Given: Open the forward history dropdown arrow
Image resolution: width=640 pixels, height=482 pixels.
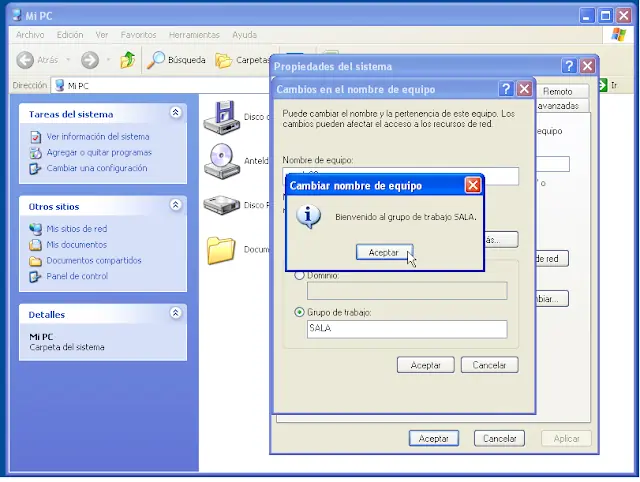Looking at the screenshot, I should [108, 60].
